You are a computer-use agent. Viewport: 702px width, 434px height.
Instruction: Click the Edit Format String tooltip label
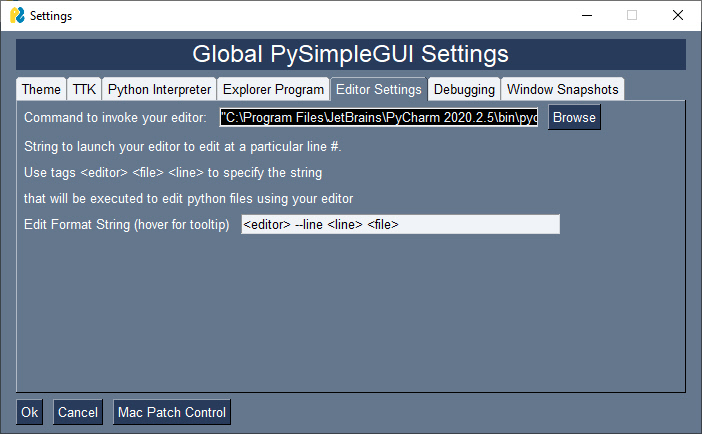coord(127,225)
